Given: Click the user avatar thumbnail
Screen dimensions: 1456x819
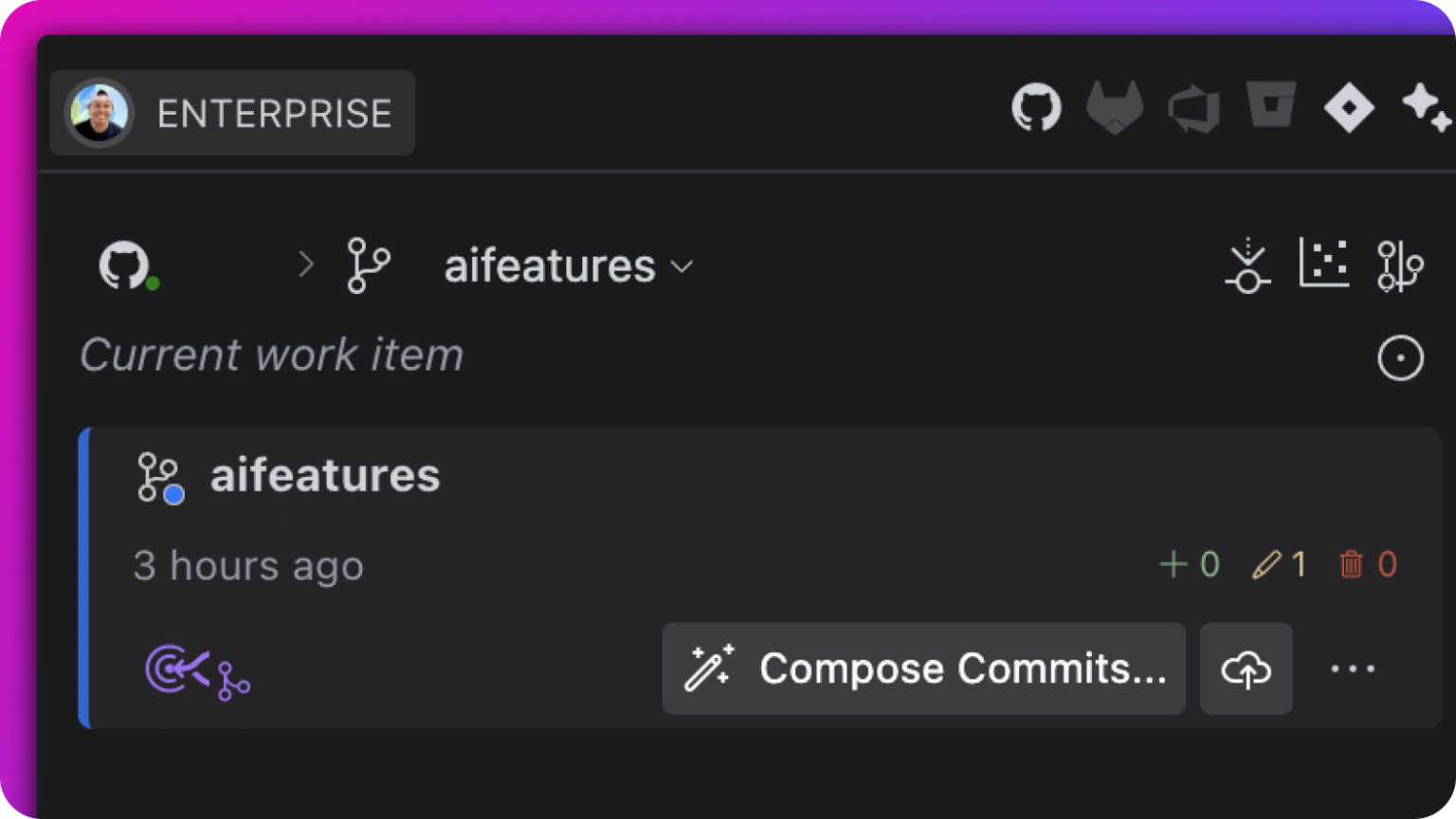Looking at the screenshot, I should (x=99, y=113).
